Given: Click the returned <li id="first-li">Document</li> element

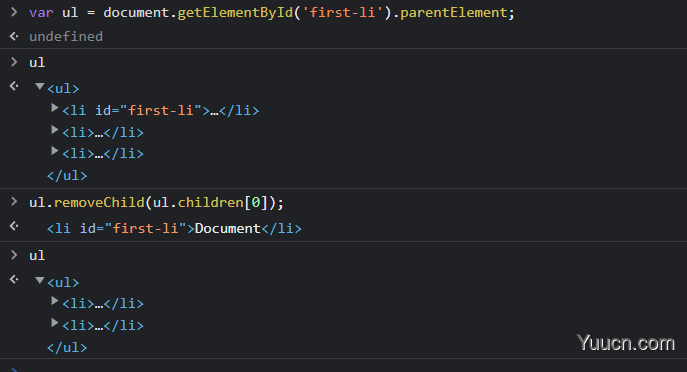Looking at the screenshot, I should [174, 229].
